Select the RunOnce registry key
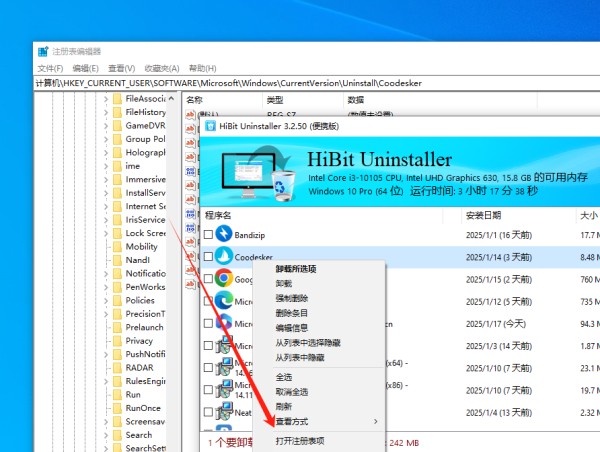Viewport: 600px width, 452px height. click(143, 408)
